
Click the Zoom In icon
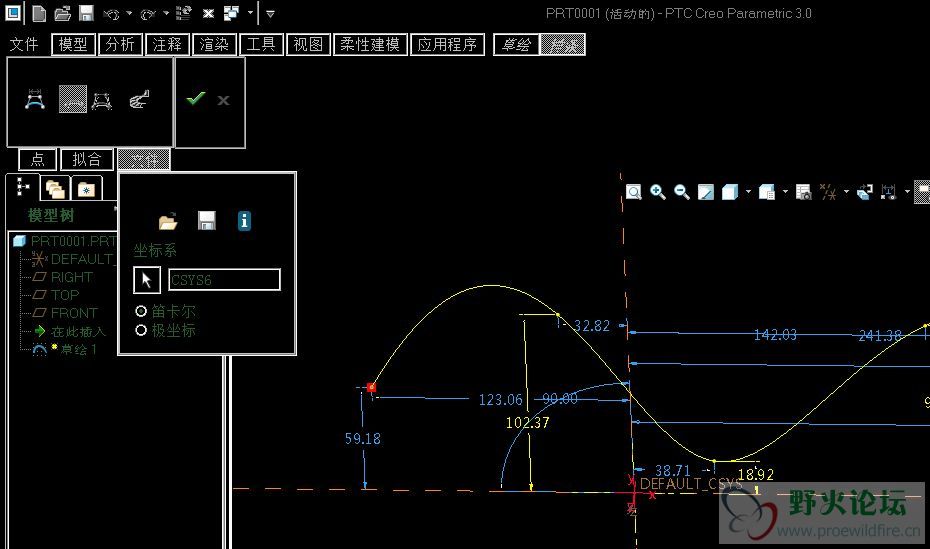658,191
